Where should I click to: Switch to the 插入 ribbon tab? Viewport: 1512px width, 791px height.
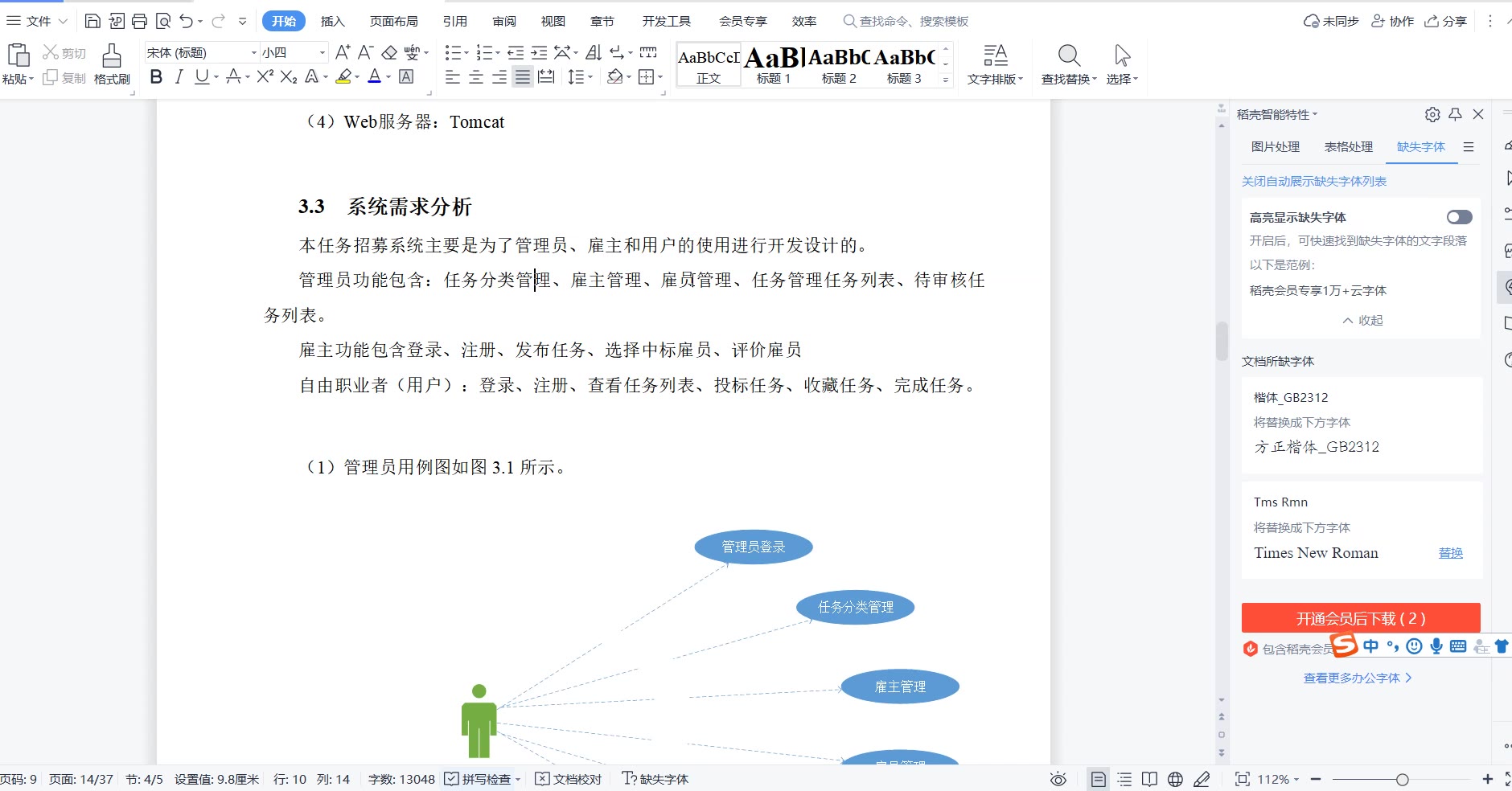332,21
